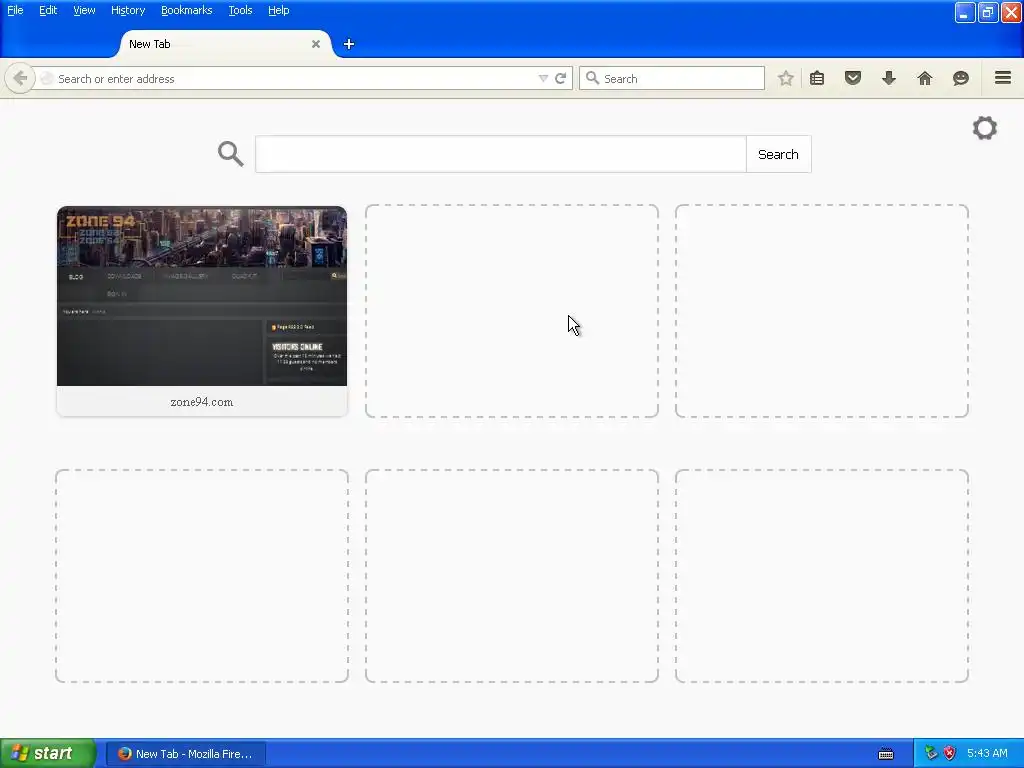Open the Tools menu
Viewport: 1024px width, 768px height.
coord(240,10)
